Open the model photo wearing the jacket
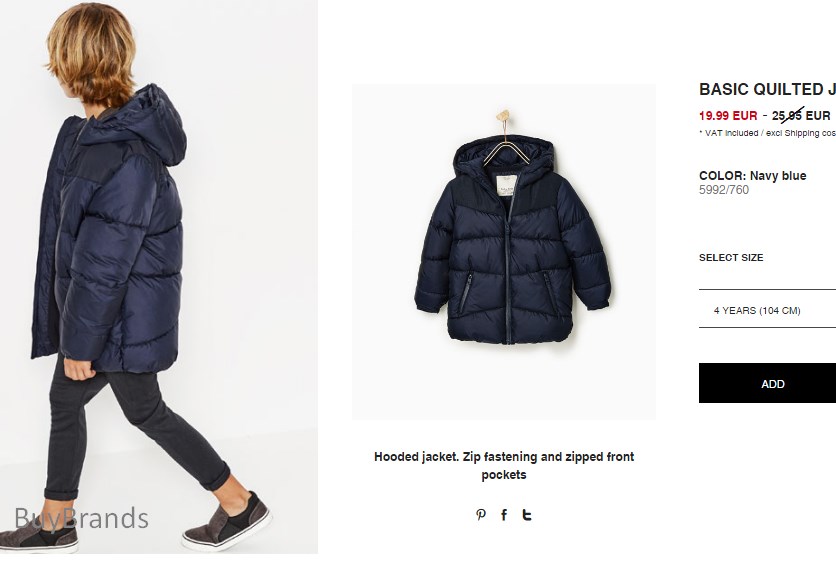 tap(159, 277)
